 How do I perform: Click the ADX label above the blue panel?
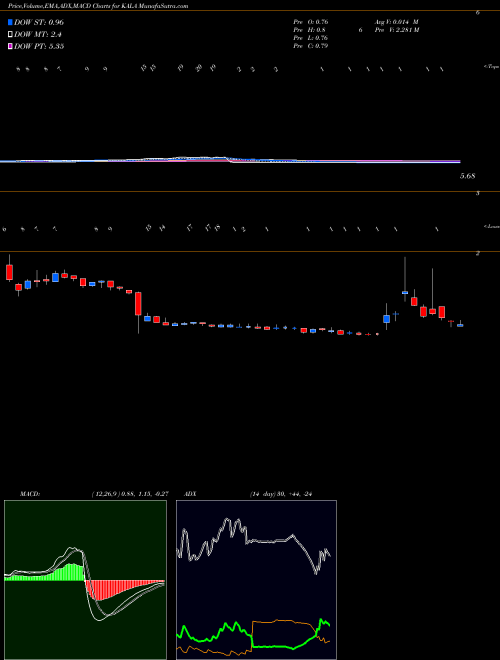[x=189, y=493]
